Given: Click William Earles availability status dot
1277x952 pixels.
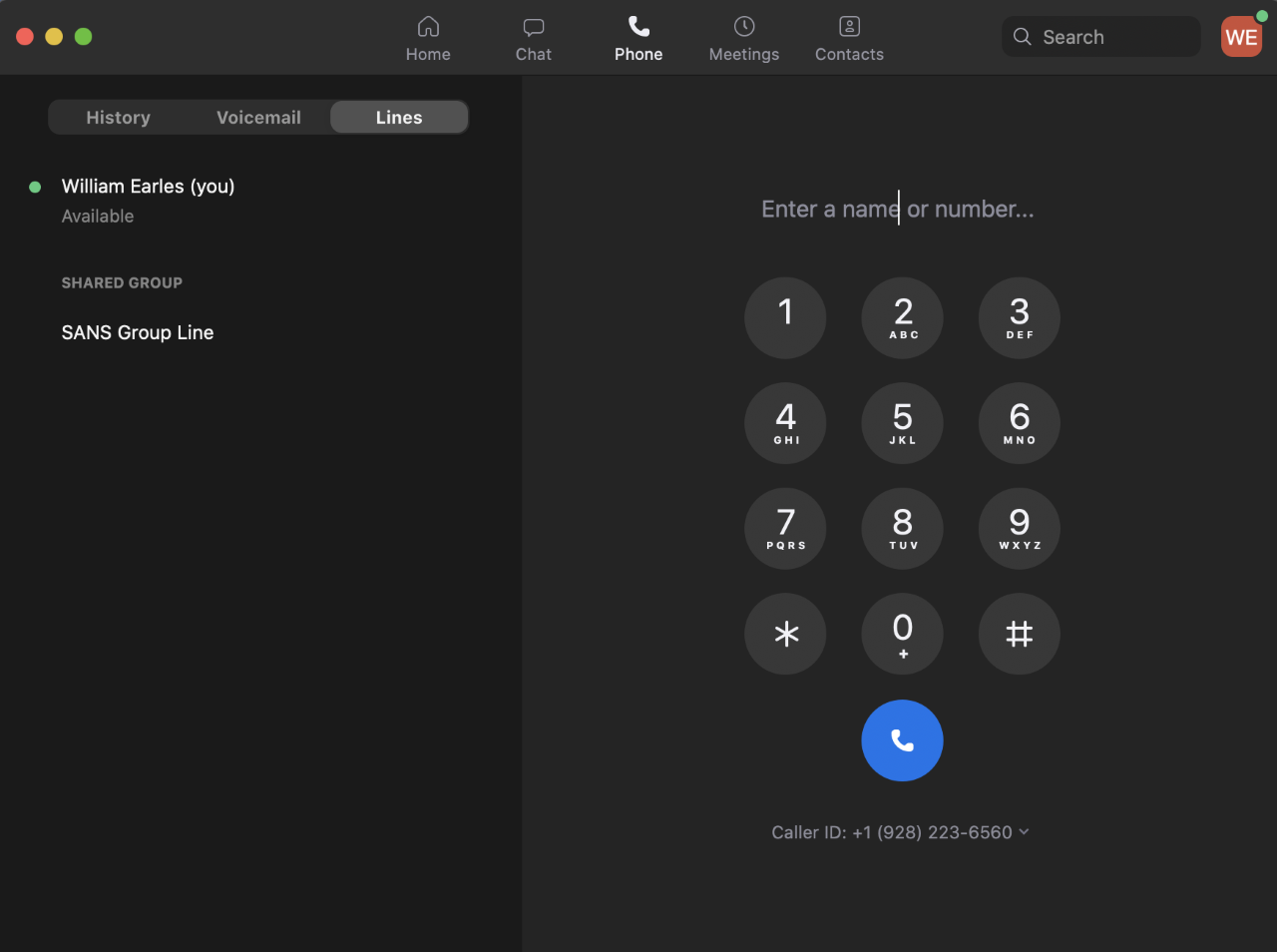Looking at the screenshot, I should [x=35, y=187].
